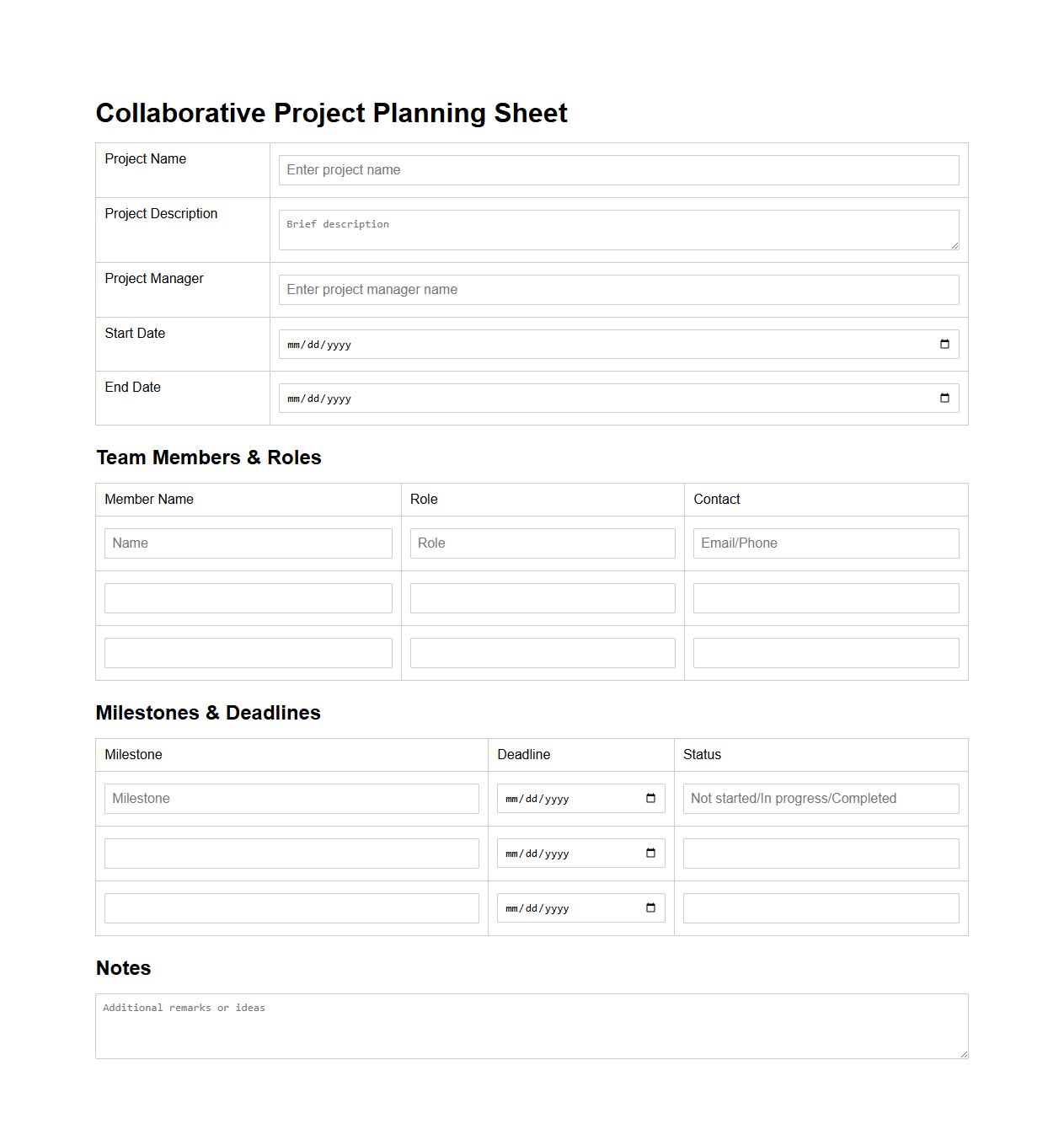
Task: Click the Notes textarea resize handle
Action: click(963, 1052)
